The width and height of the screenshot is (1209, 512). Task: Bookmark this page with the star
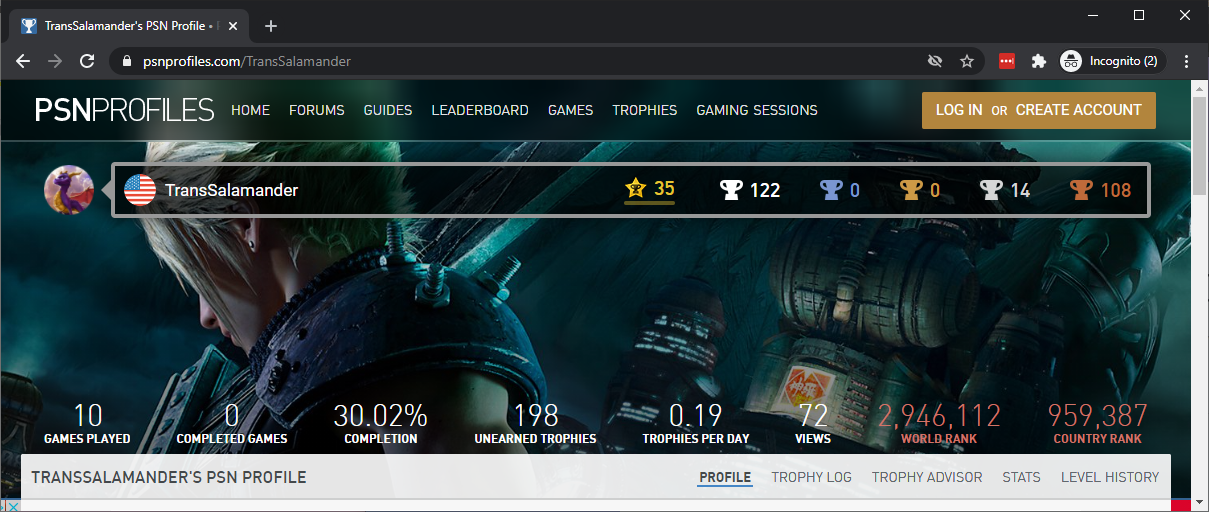967,61
